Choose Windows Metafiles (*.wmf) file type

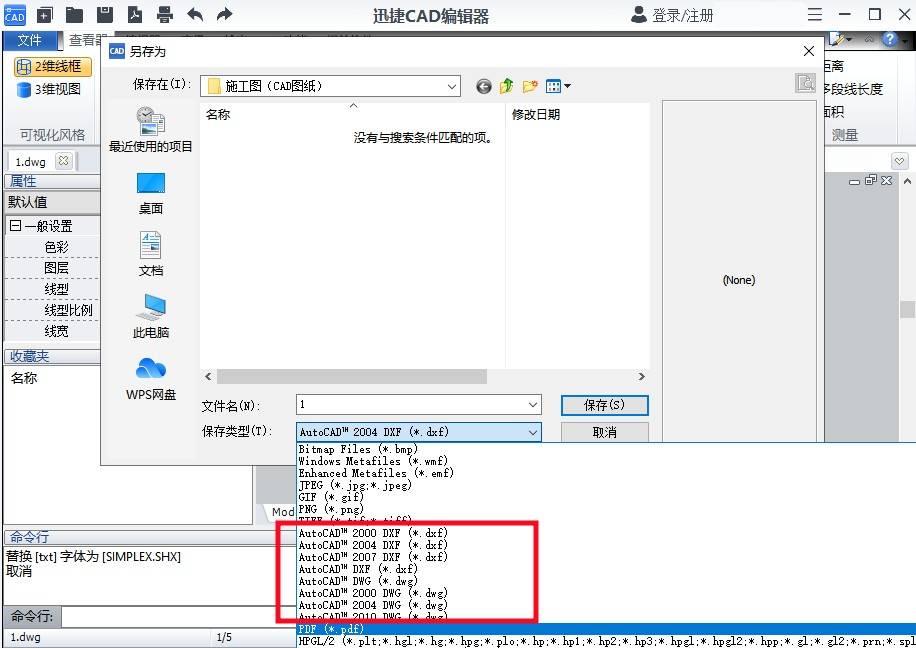point(373,461)
